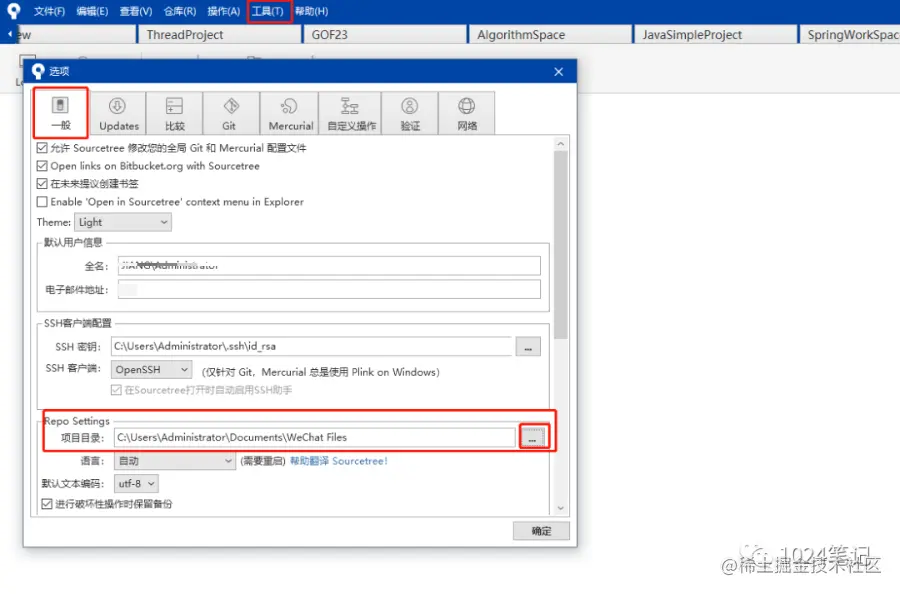
Task: Toggle 在未来提议创建书签 checkbox
Action: [42, 184]
